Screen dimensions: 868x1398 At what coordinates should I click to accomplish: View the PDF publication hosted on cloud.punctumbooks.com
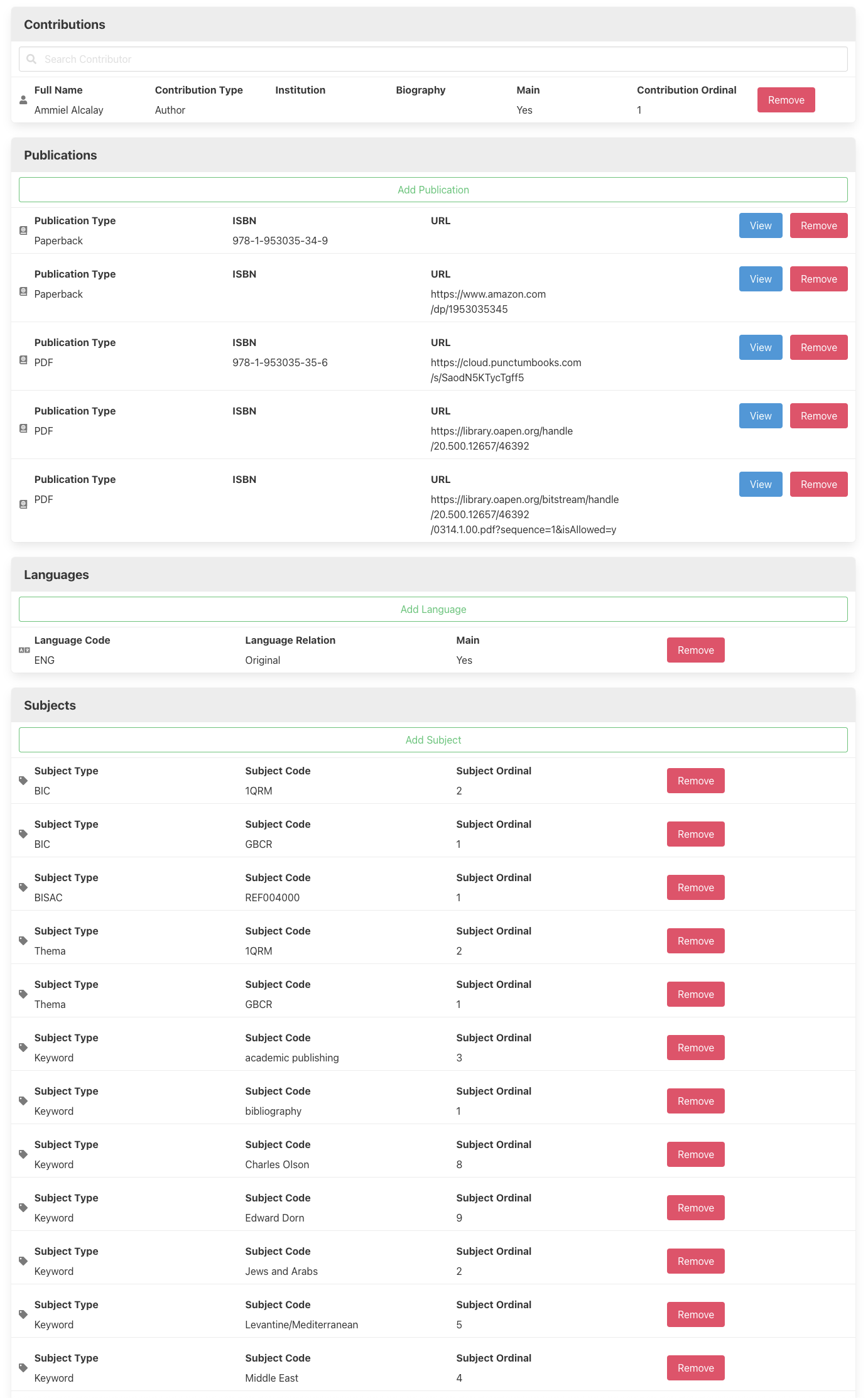760,347
